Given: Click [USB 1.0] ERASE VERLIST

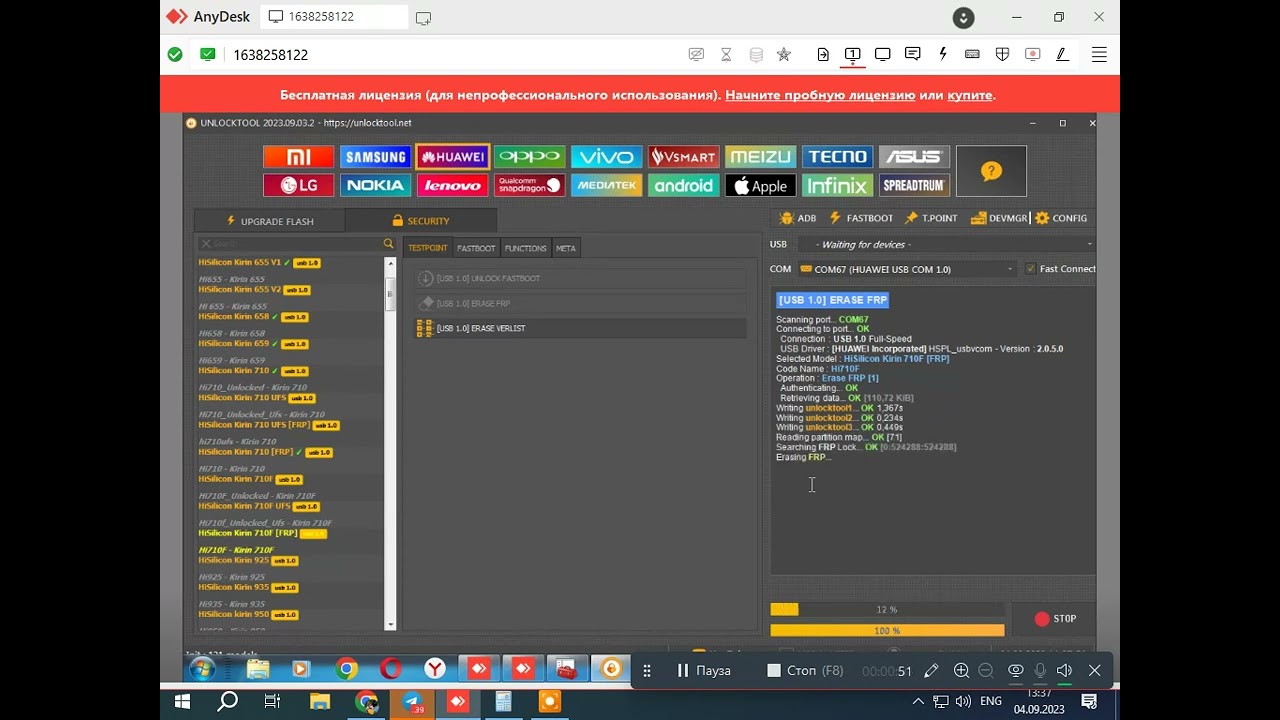Looking at the screenshot, I should click(581, 328).
